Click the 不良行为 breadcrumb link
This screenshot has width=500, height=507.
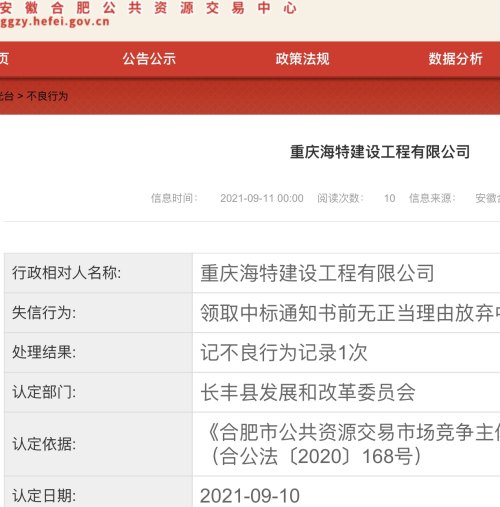coord(47,96)
